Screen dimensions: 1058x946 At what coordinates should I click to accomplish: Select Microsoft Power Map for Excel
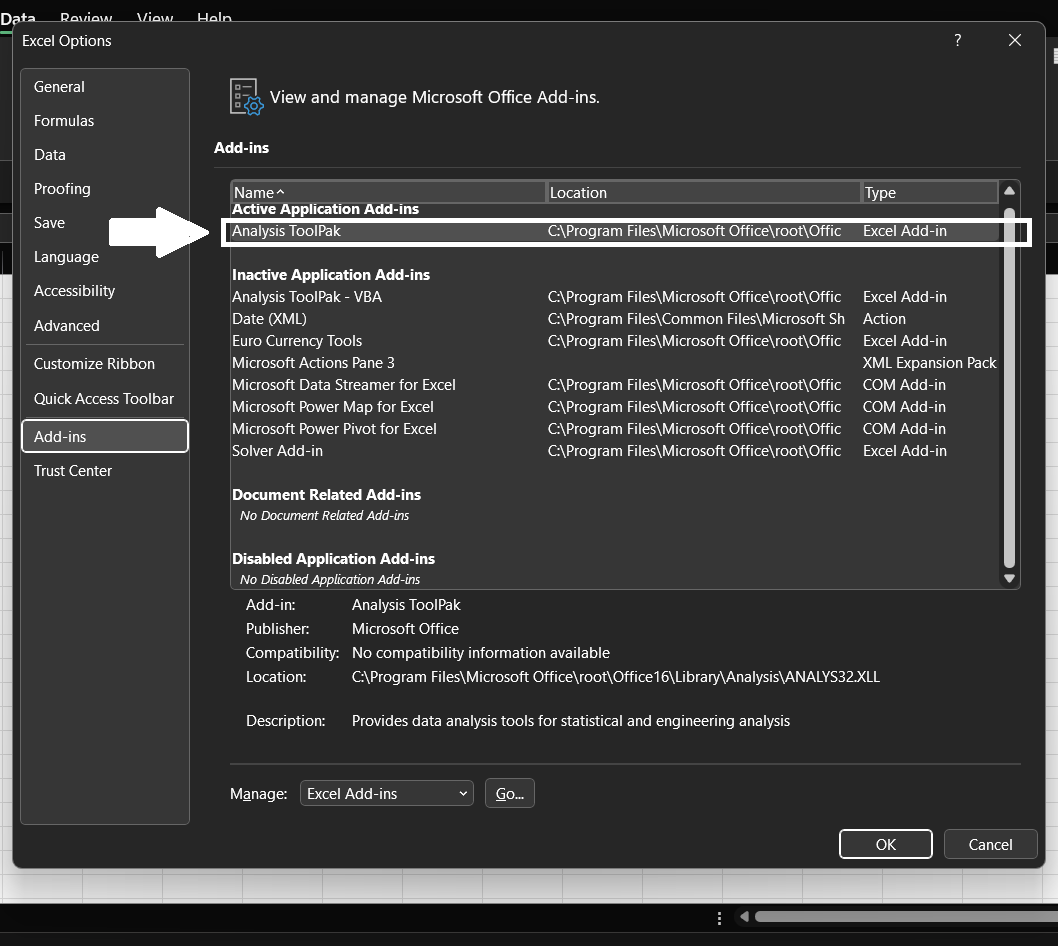click(615, 407)
